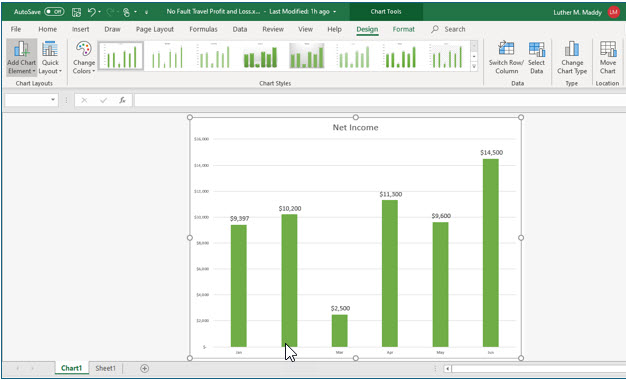Click the Cancel X in formula bar
Viewport: 626px width, 380px height.
[x=84, y=100]
